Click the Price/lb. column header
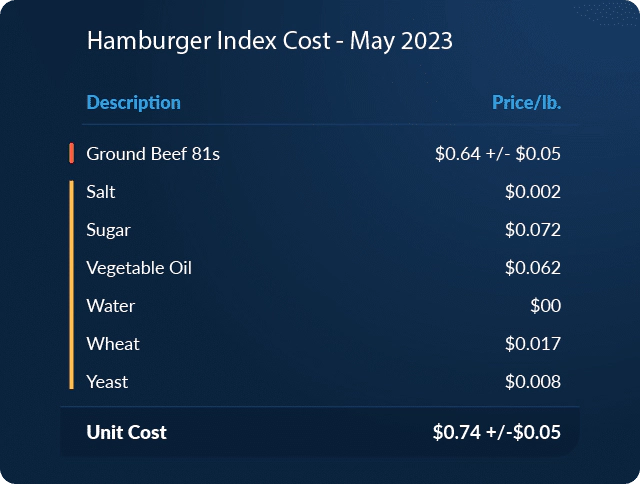640x484 pixels. click(526, 102)
